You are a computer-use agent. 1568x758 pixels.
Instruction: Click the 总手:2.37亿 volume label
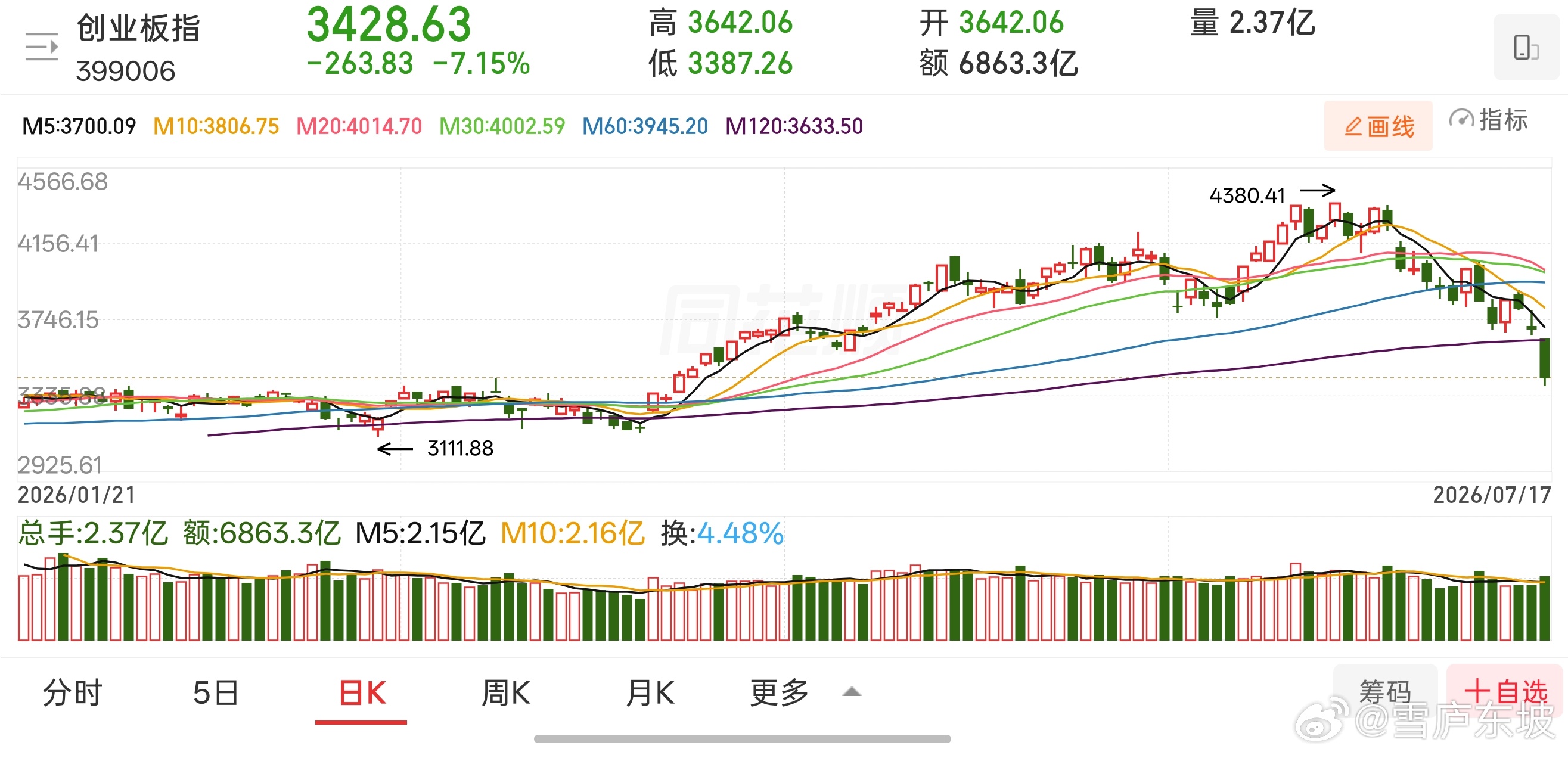tap(93, 533)
